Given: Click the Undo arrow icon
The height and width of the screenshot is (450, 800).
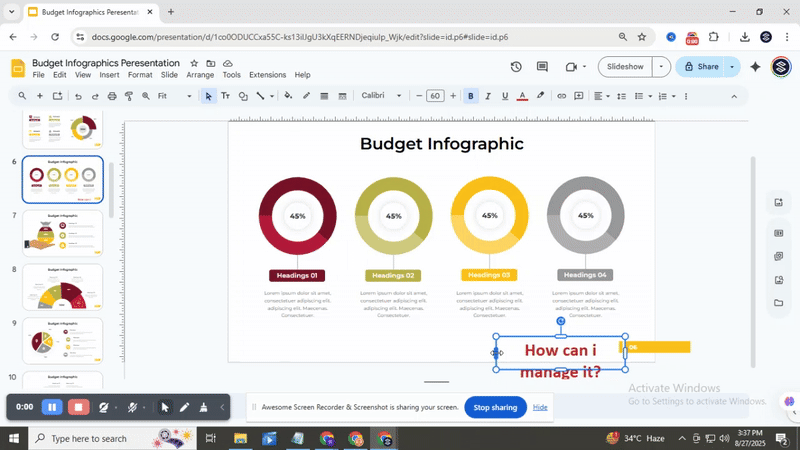Looking at the screenshot, I should pyautogui.click(x=77, y=96).
